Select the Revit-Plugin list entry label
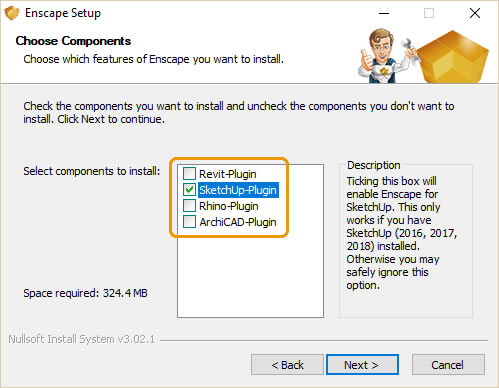This screenshot has width=499, height=388. tap(228, 174)
